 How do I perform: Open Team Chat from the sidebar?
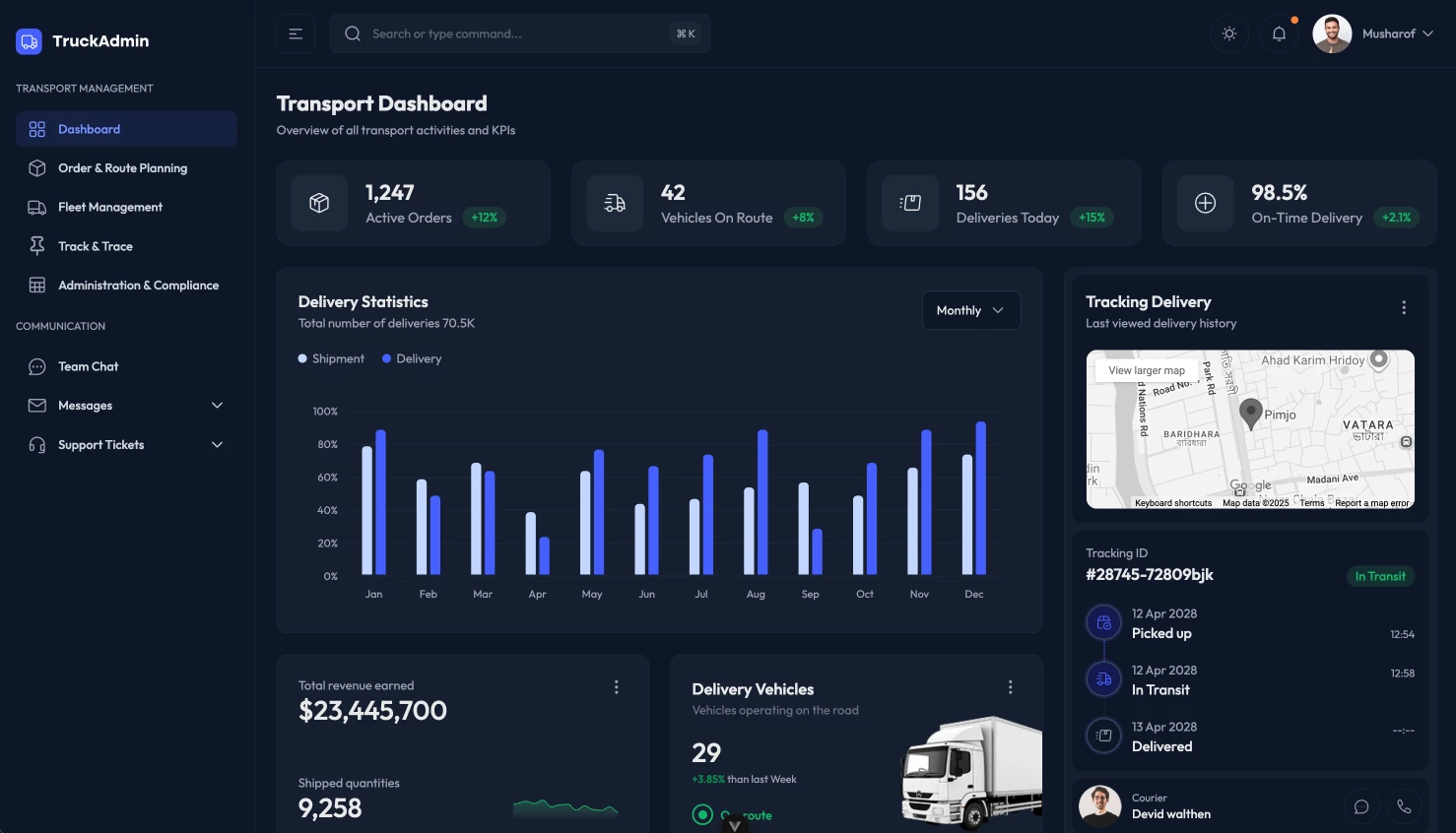88,366
